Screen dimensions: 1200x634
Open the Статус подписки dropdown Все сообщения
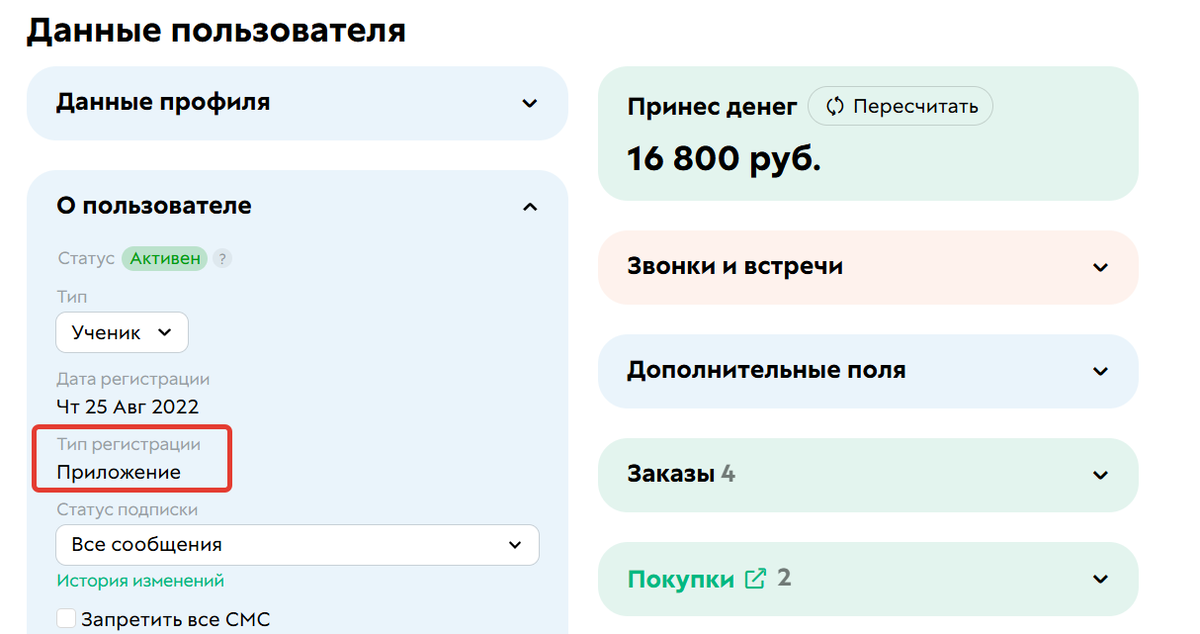(297, 545)
